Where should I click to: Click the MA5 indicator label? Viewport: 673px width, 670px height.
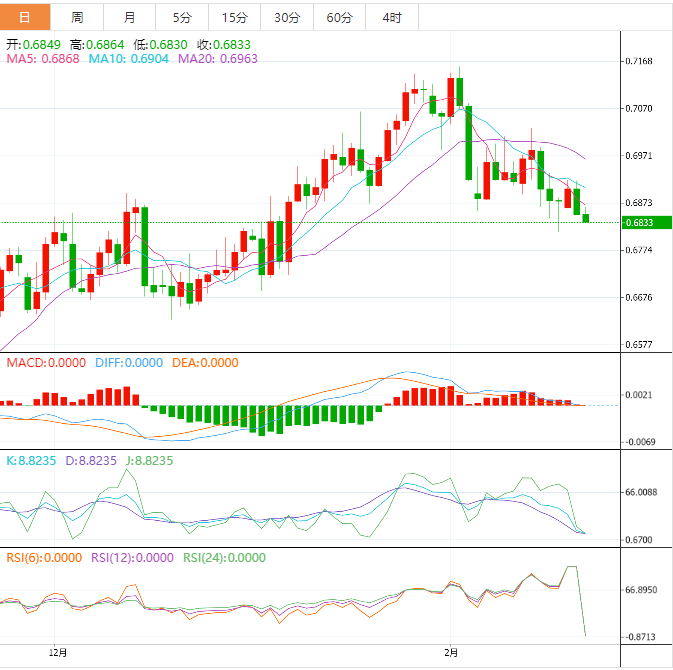click(x=44, y=59)
